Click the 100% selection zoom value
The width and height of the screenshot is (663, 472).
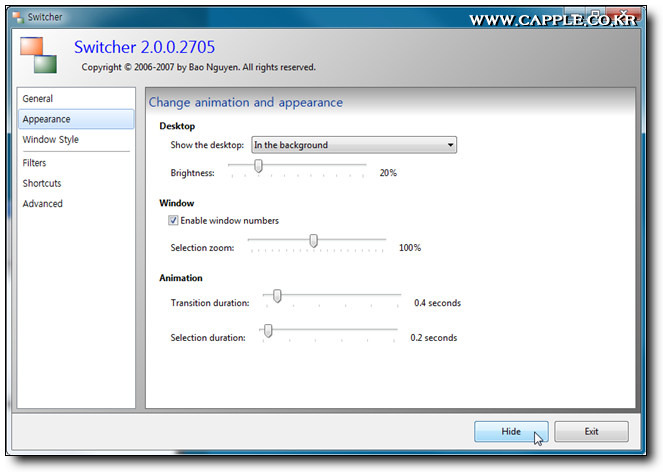coord(410,248)
